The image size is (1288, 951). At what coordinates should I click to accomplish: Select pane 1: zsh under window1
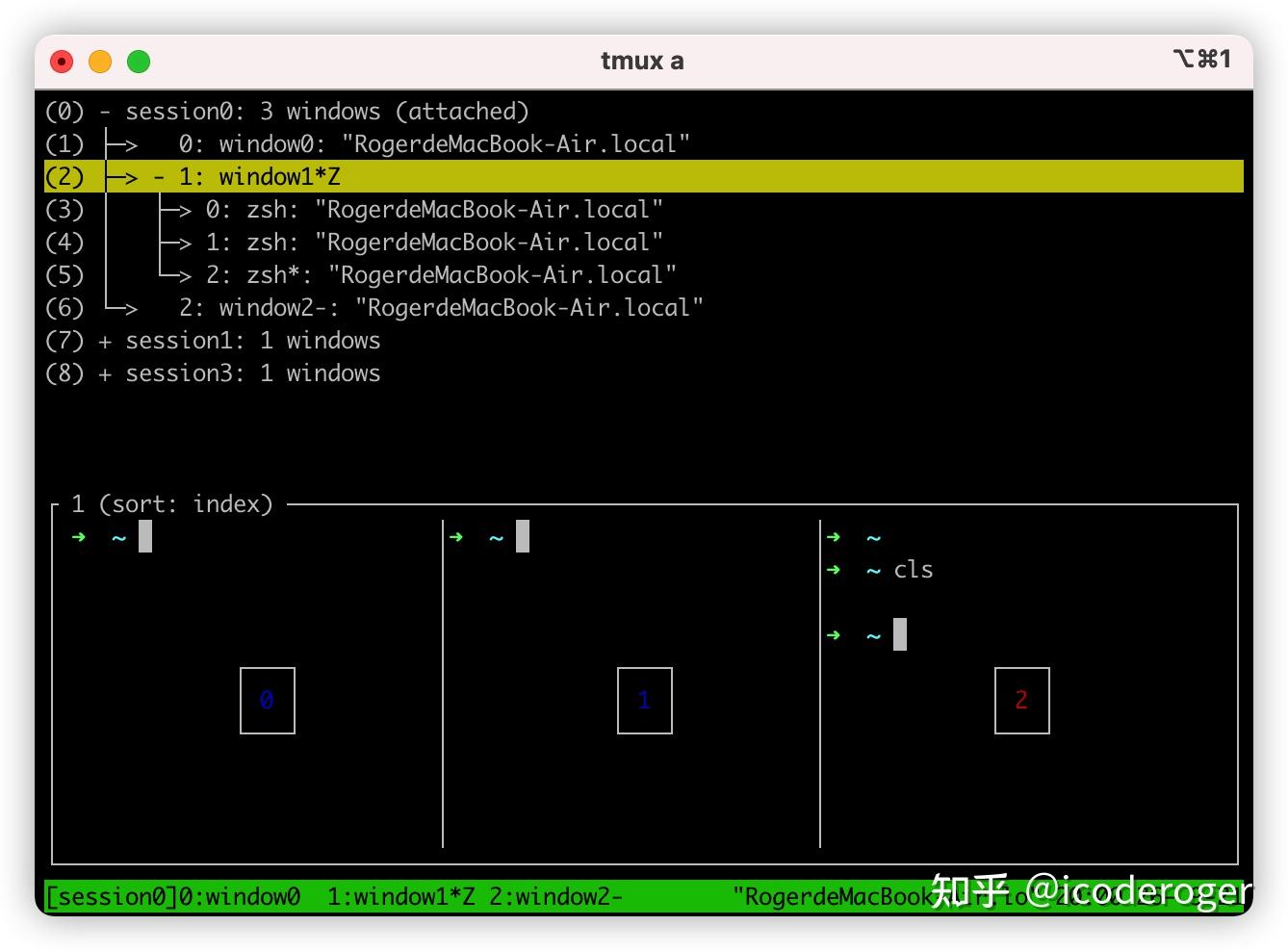pos(434,243)
